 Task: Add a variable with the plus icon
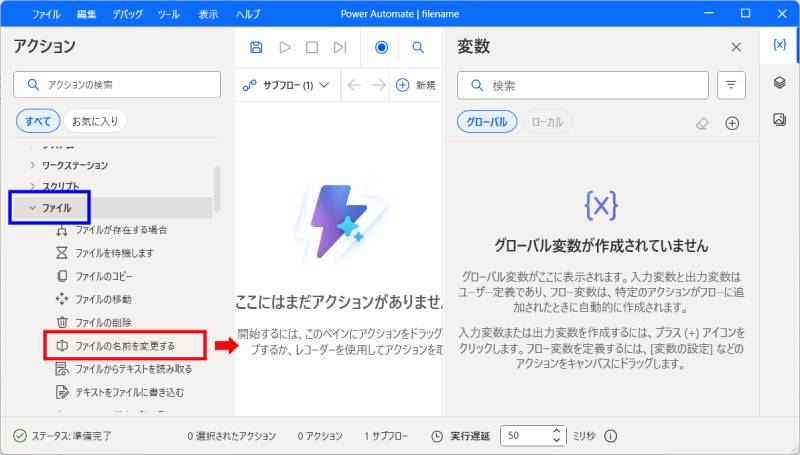click(732, 123)
